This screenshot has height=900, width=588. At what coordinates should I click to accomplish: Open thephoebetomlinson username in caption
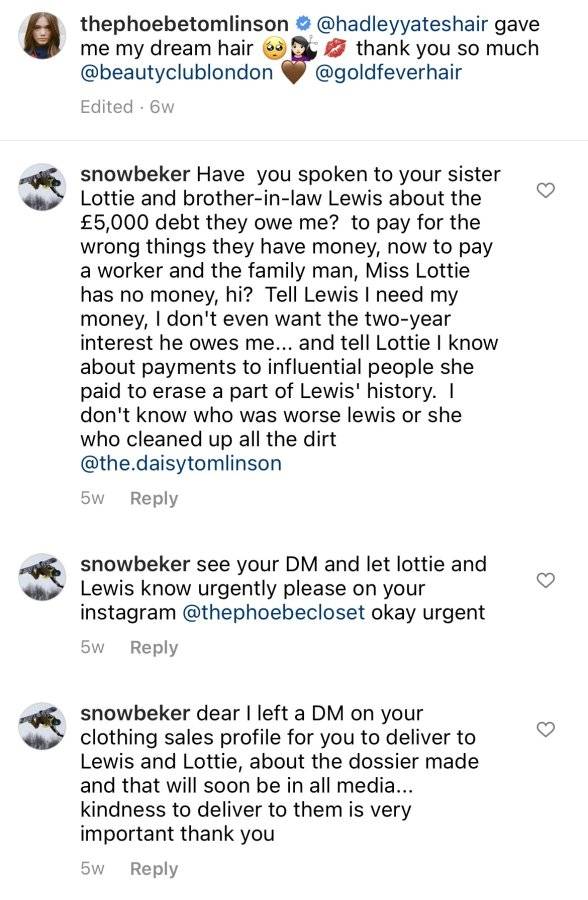tap(184, 24)
